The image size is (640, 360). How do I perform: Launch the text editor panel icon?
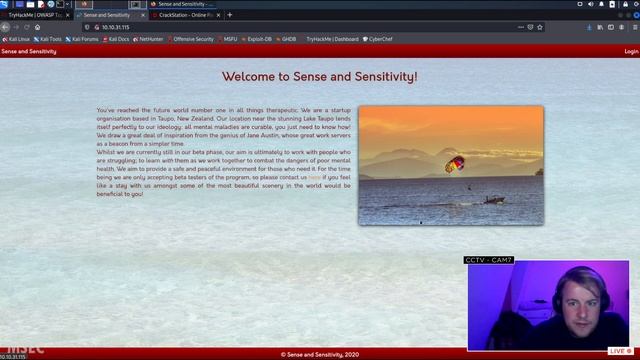(41, 4)
